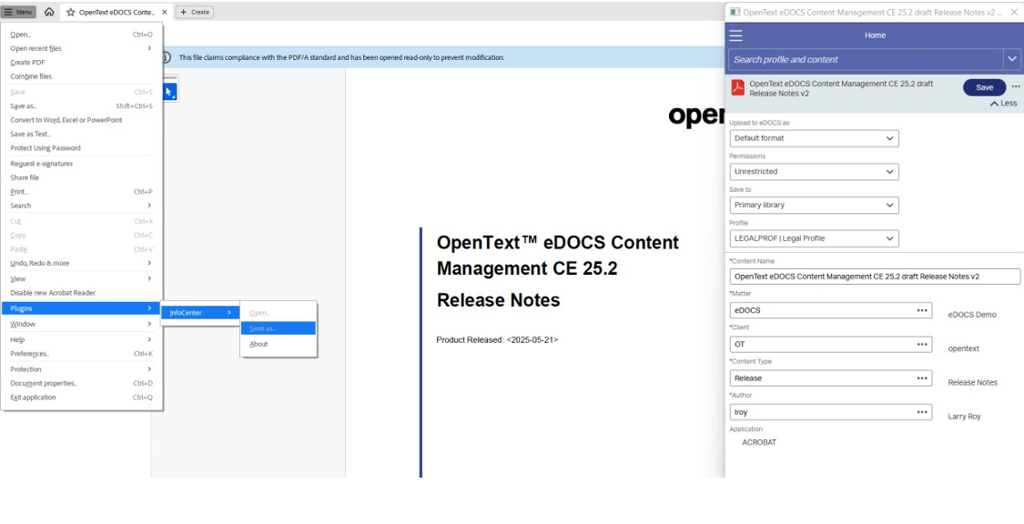Click the Release Notes heading in document

pos(498,301)
